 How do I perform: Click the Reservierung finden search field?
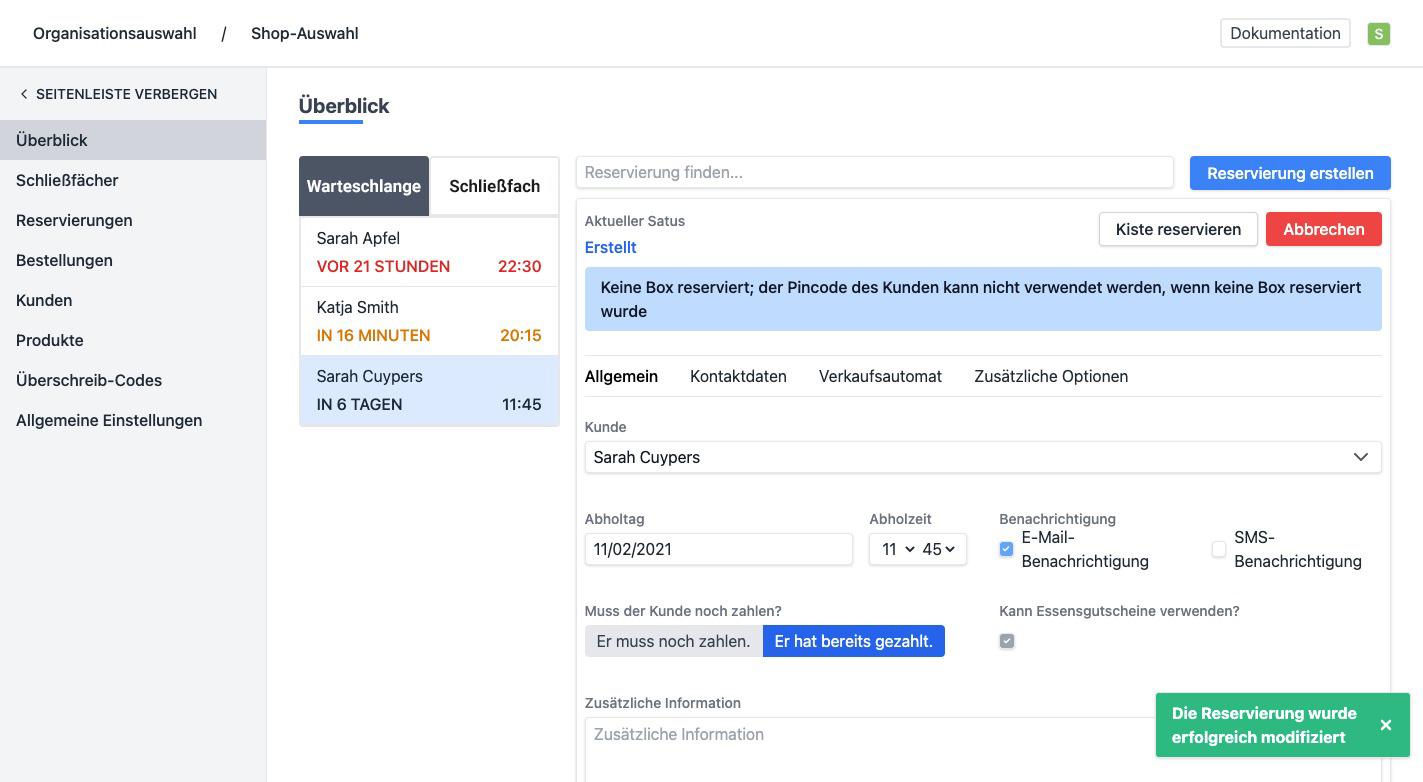pyautogui.click(x=874, y=172)
